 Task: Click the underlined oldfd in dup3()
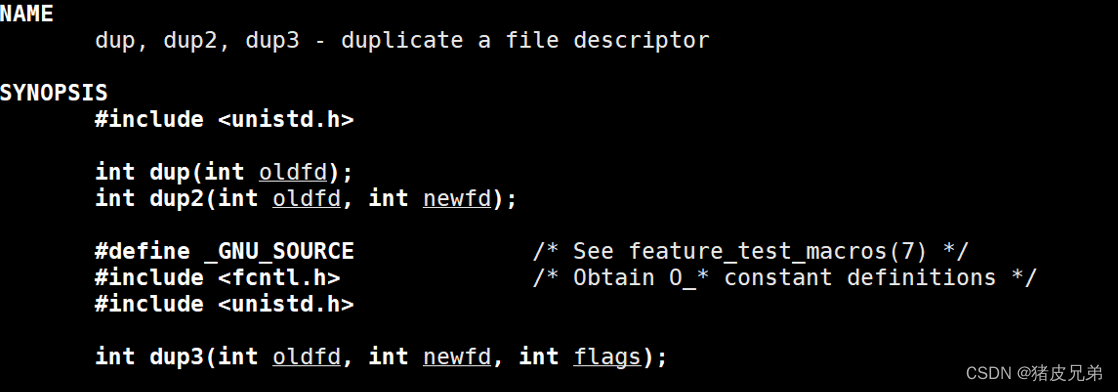tap(307, 356)
